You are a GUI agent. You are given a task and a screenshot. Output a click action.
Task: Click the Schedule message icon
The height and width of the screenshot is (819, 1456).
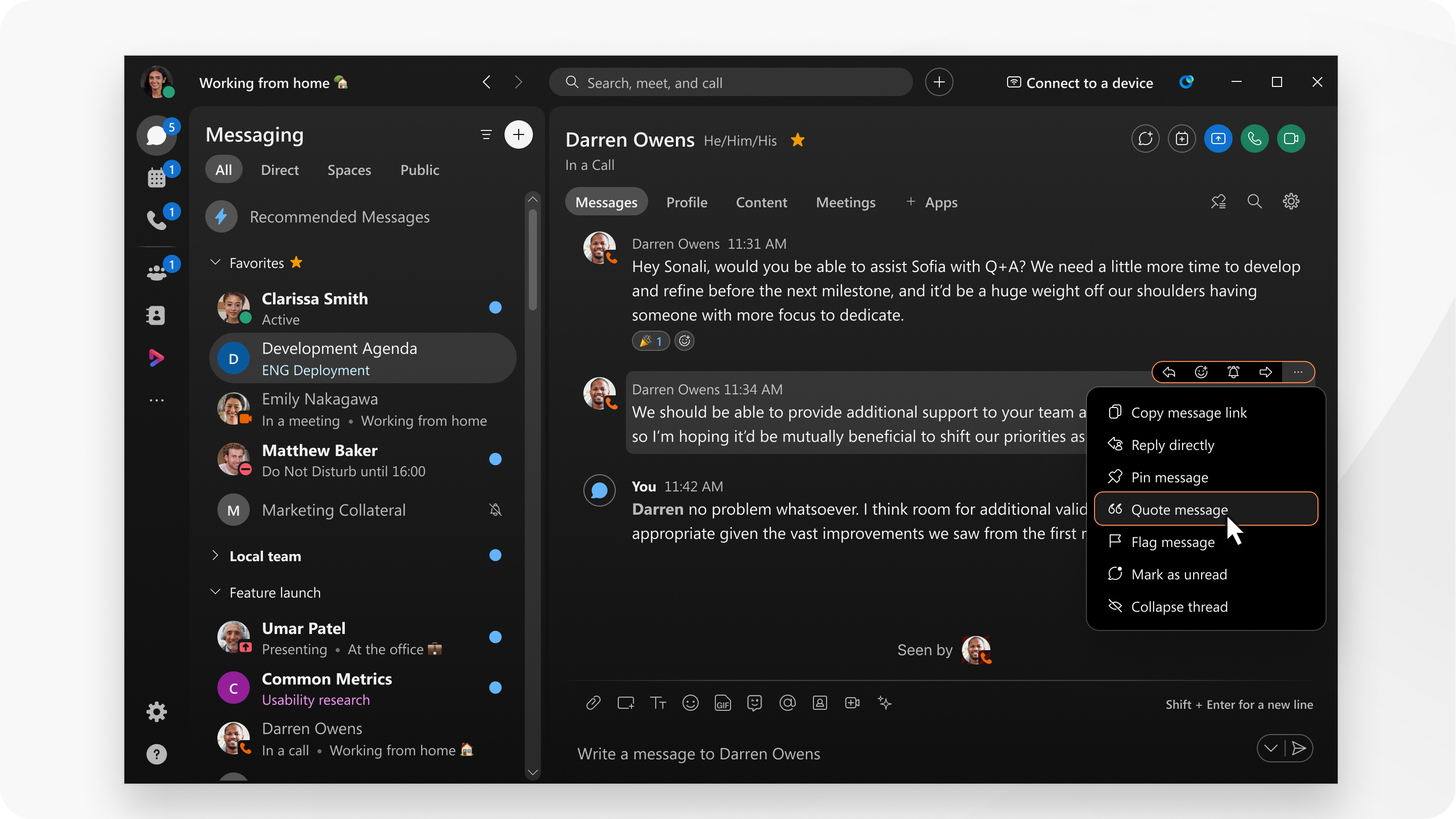coord(1270,748)
